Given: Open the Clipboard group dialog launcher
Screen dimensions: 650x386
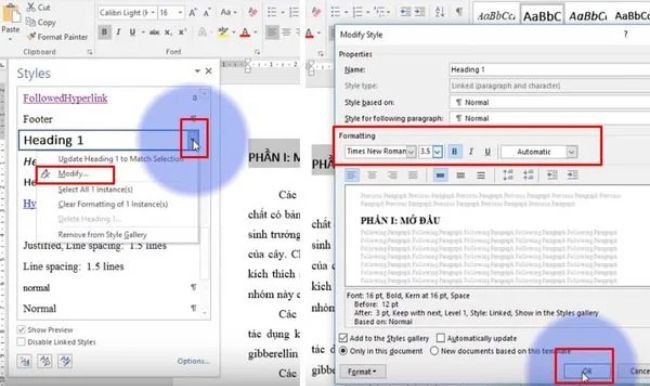Looking at the screenshot, I should 90,52.
